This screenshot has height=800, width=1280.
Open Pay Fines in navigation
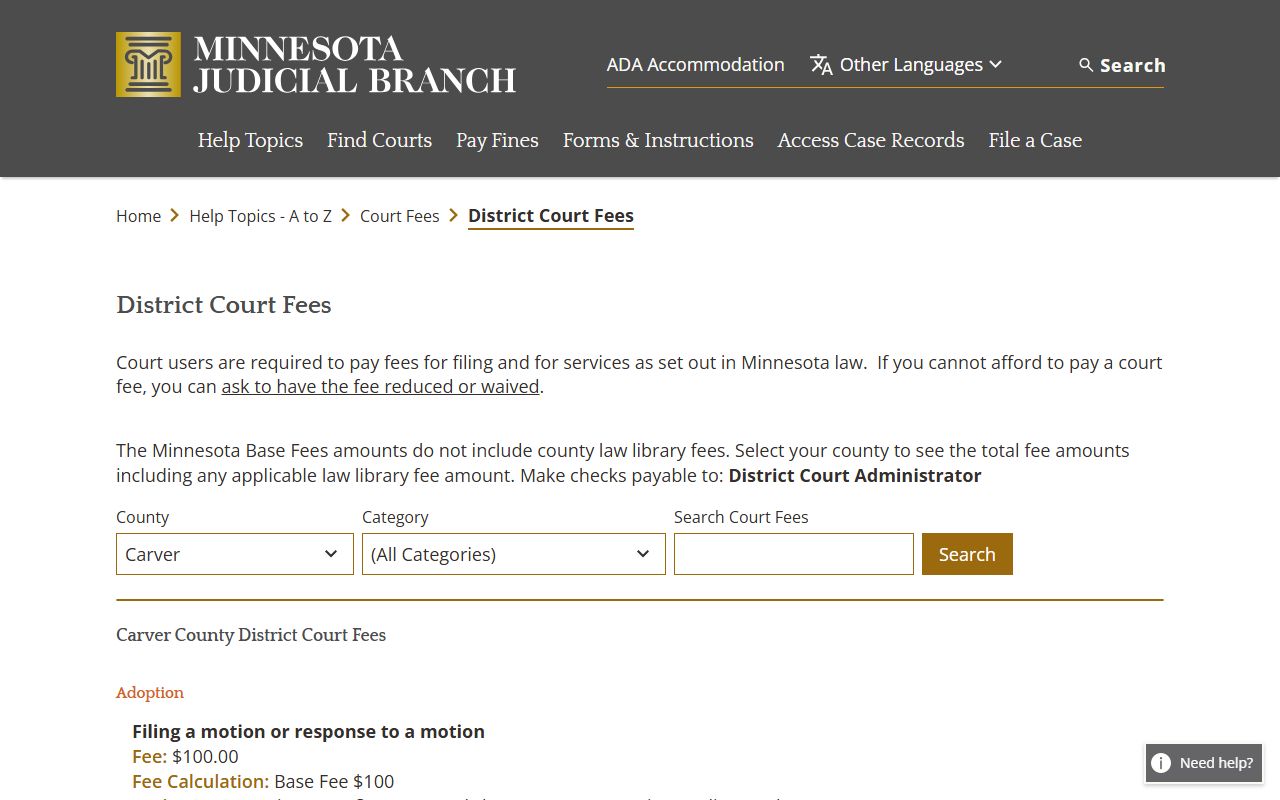(x=497, y=140)
